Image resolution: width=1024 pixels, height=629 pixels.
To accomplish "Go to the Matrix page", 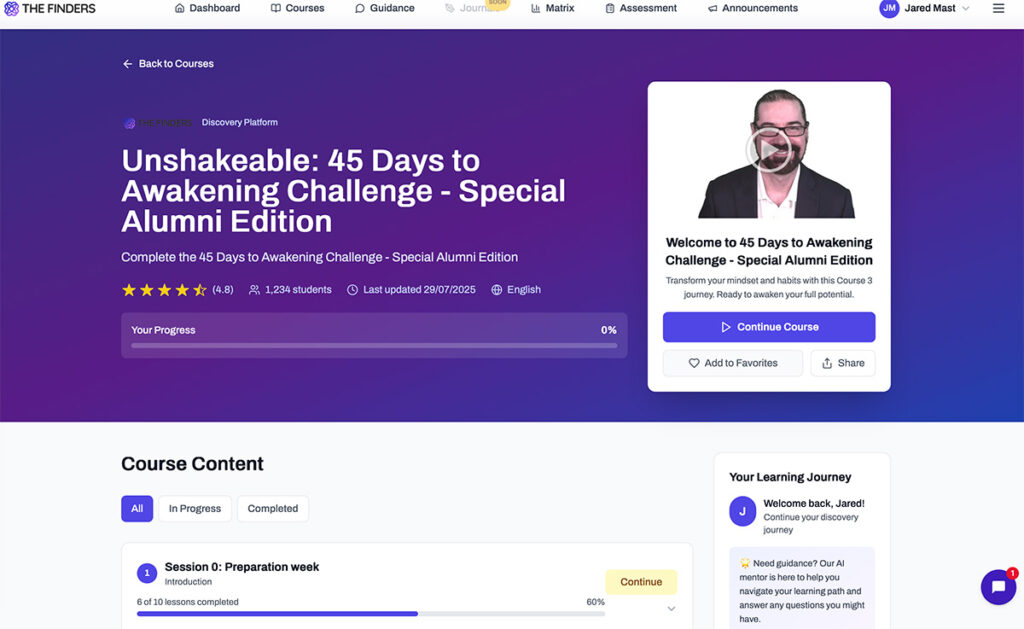I will coord(552,8).
